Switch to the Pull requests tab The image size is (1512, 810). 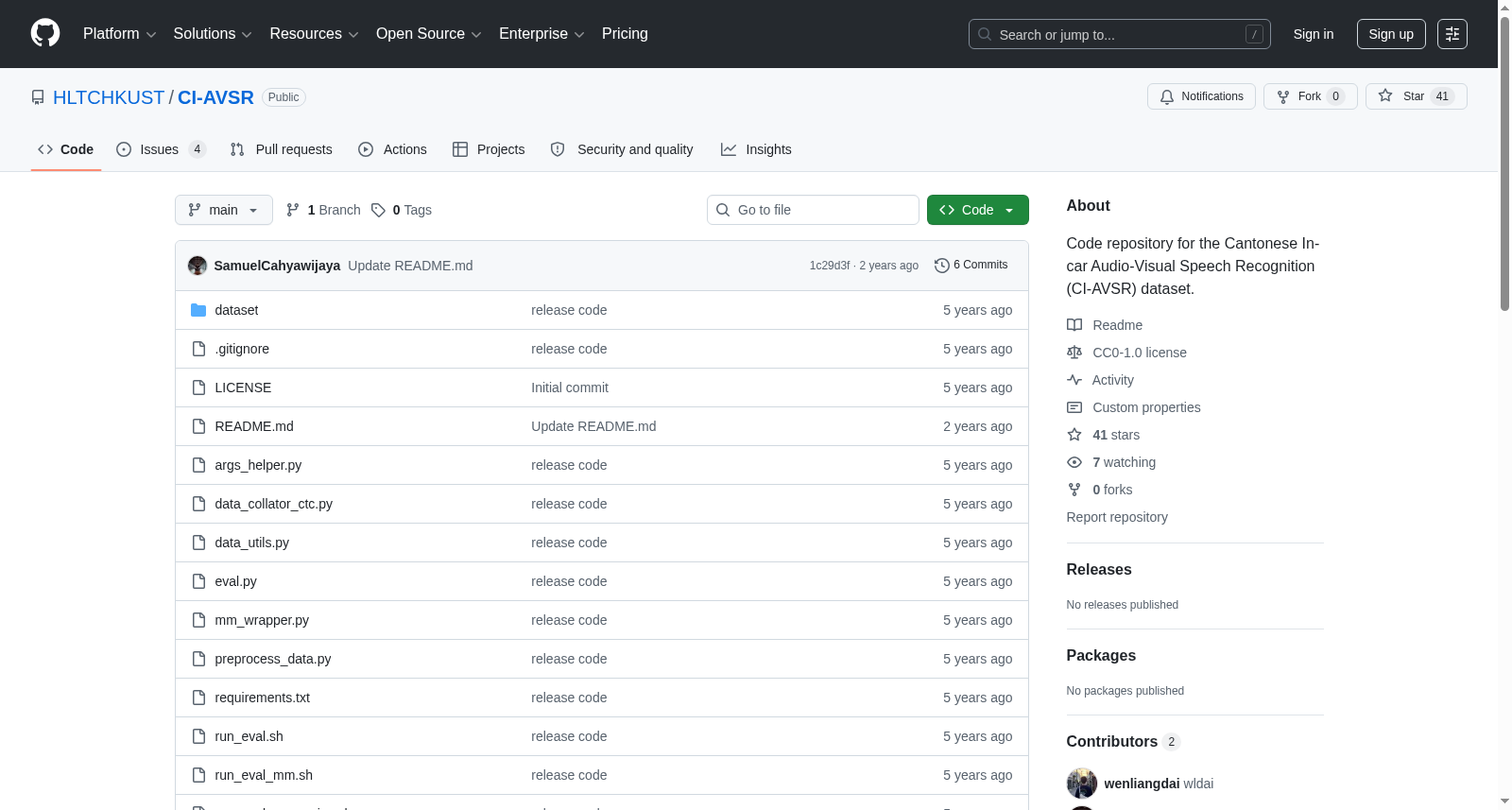(282, 149)
